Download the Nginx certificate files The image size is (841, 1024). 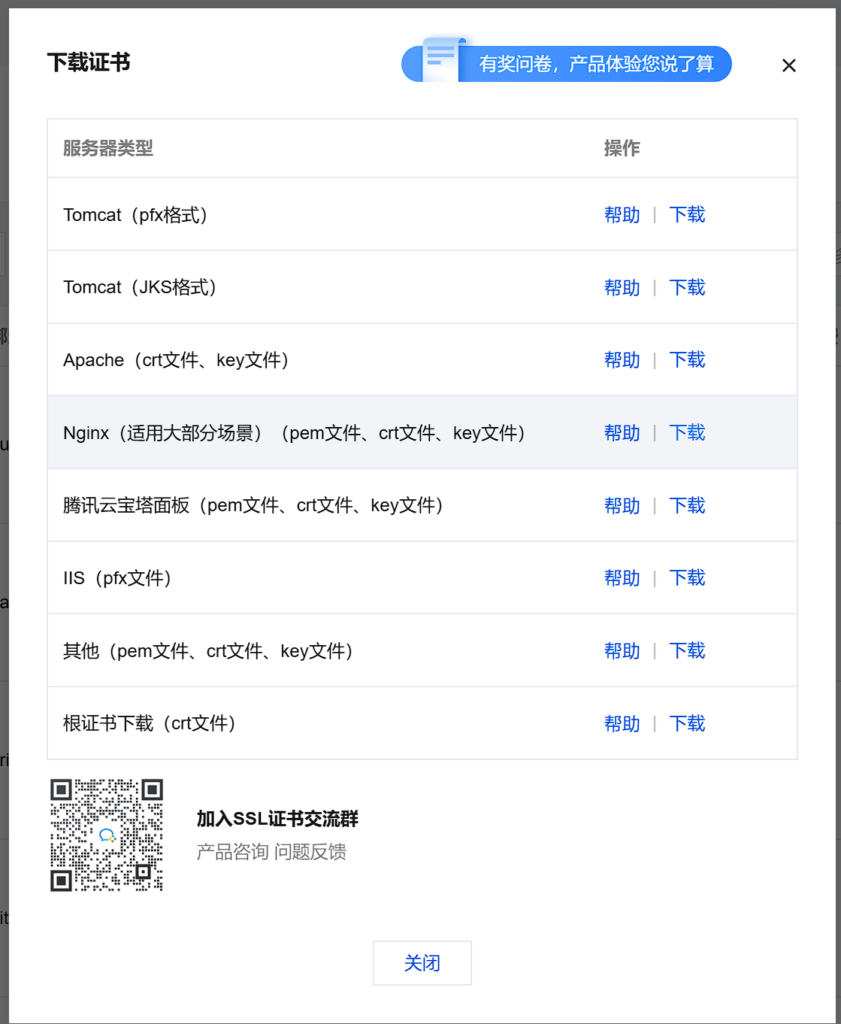coord(687,432)
